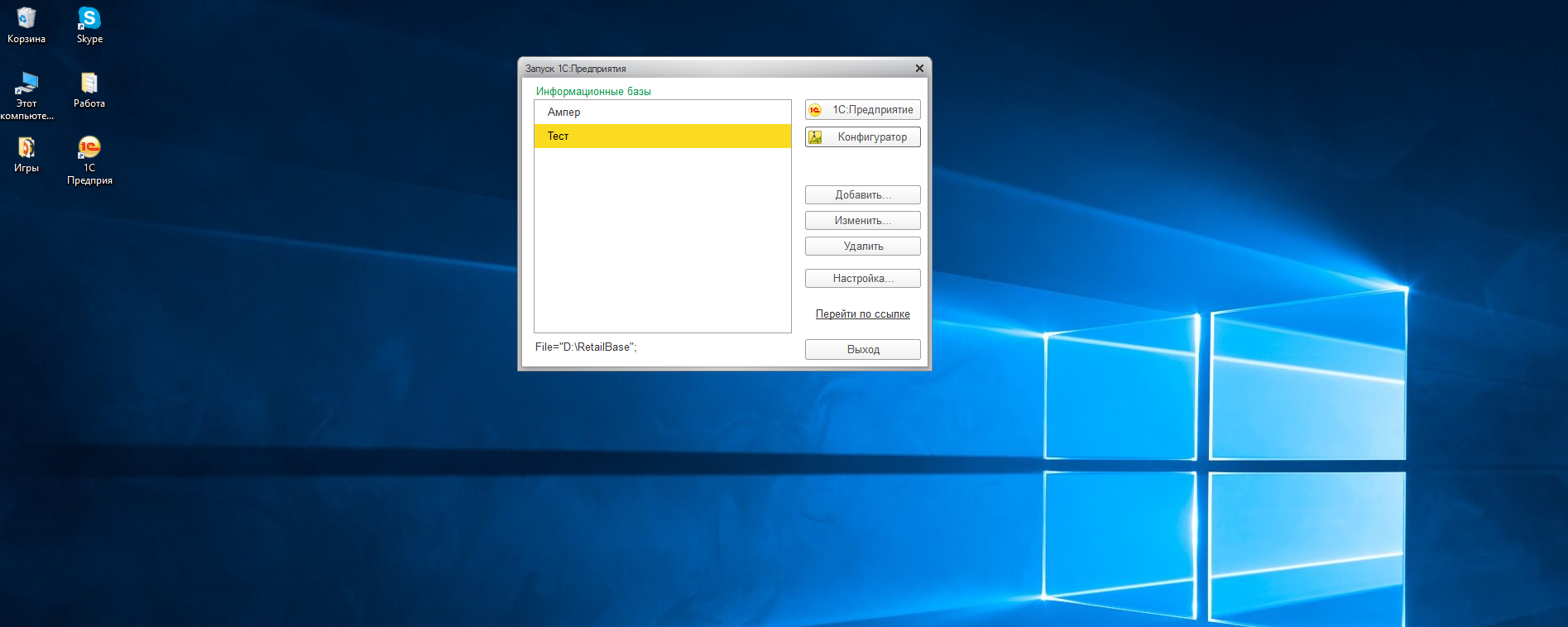The image size is (1568, 627).
Task: Launch the base with 1С:Предприятие button
Action: click(x=863, y=110)
